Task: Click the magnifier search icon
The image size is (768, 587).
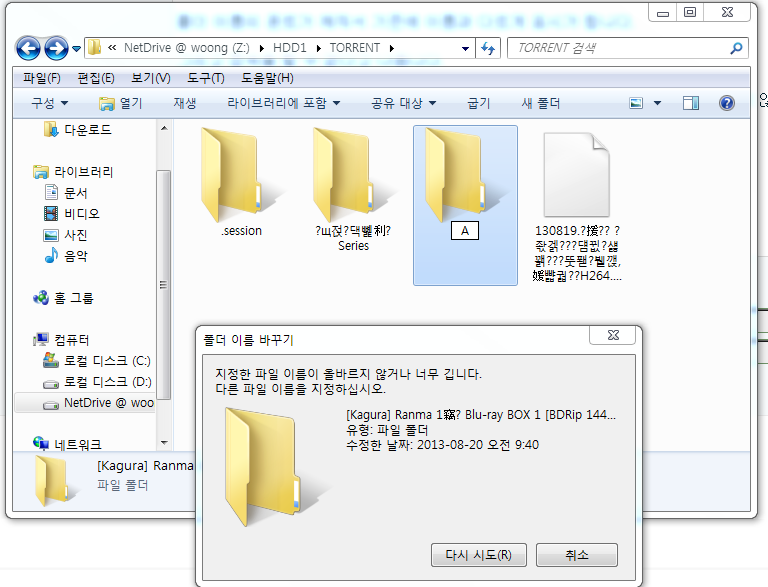Action: pos(736,48)
